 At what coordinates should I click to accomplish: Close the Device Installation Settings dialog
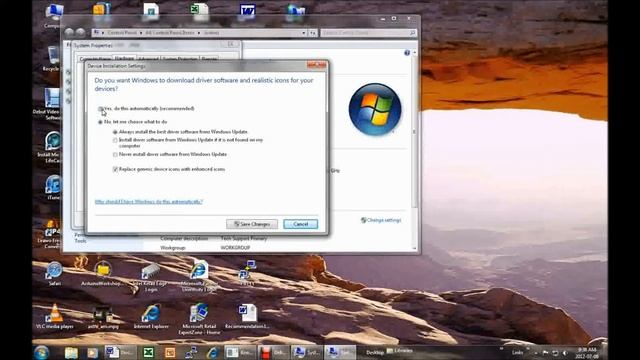point(317,65)
